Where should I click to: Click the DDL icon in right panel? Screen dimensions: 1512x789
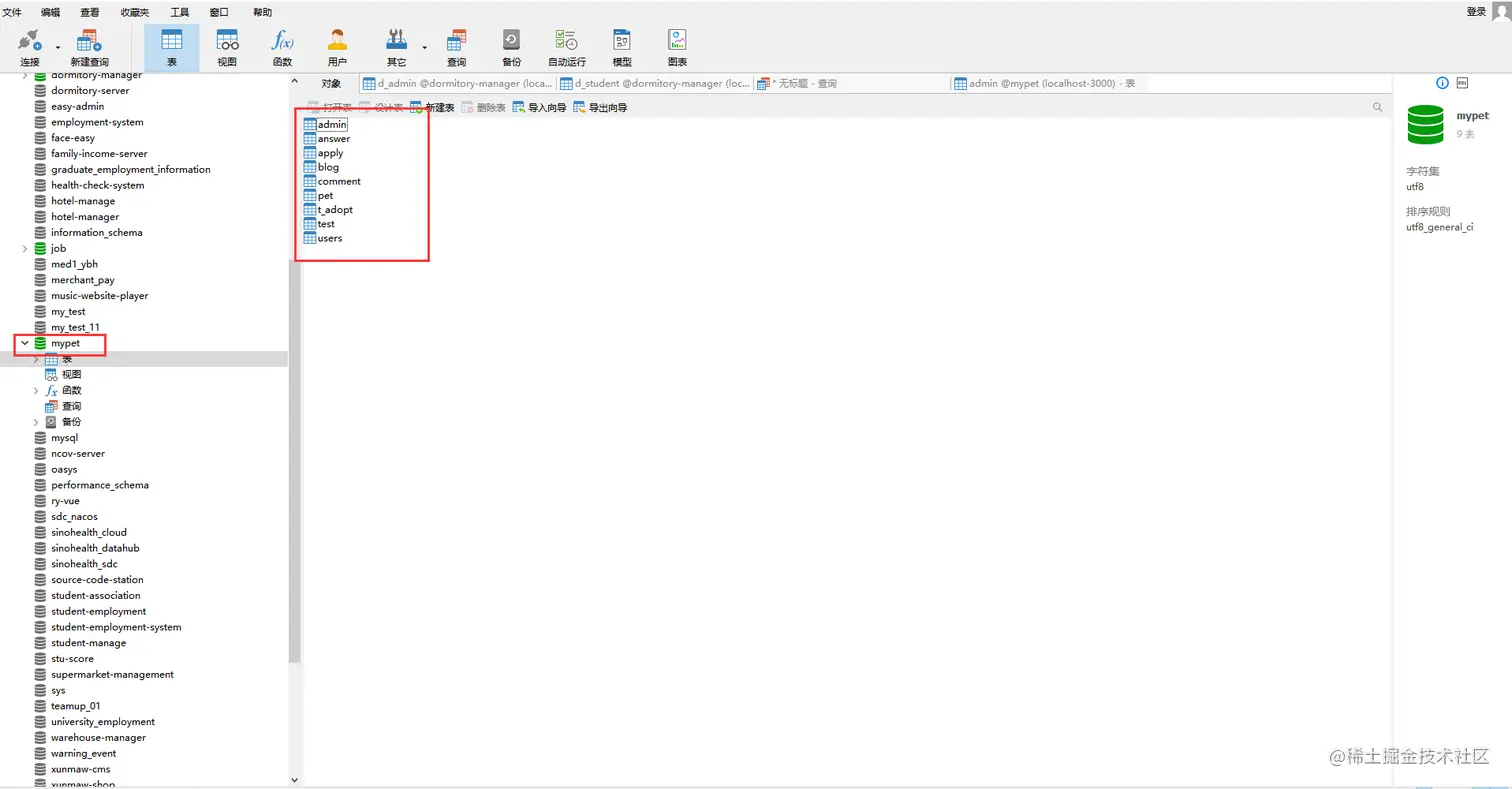(x=1462, y=83)
